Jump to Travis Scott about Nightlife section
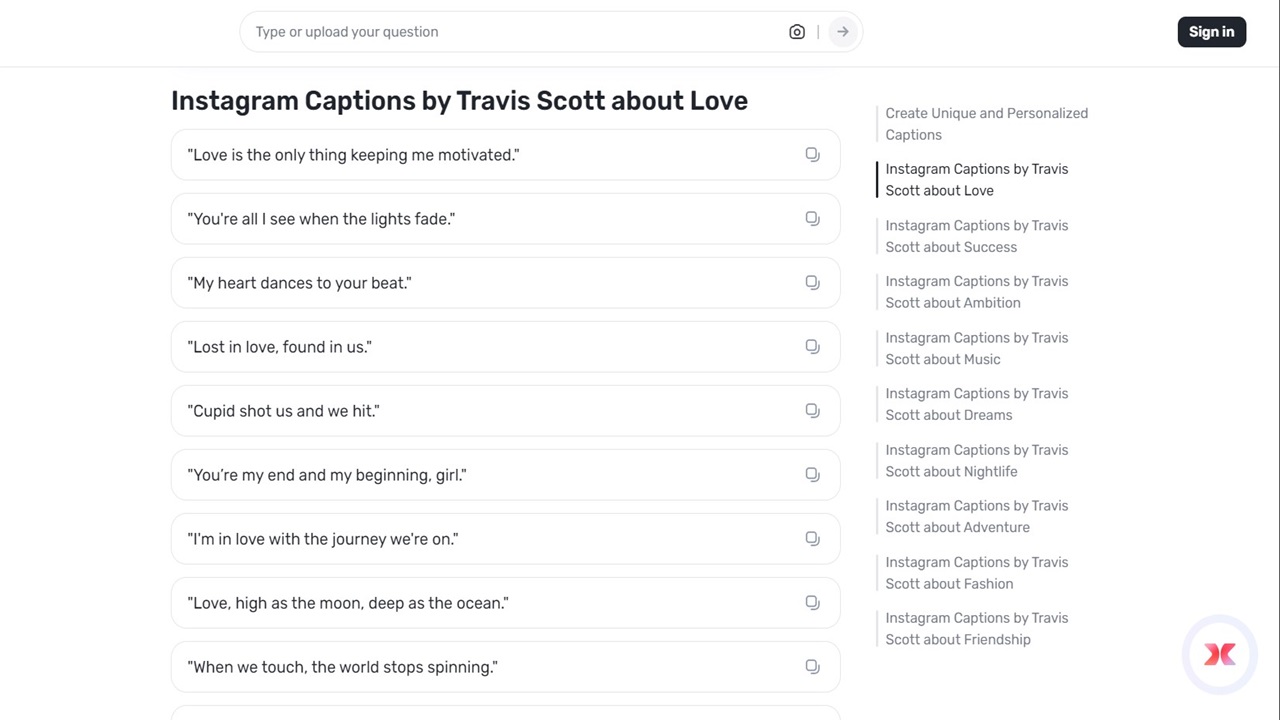Viewport: 1280px width, 720px height. coord(976,460)
